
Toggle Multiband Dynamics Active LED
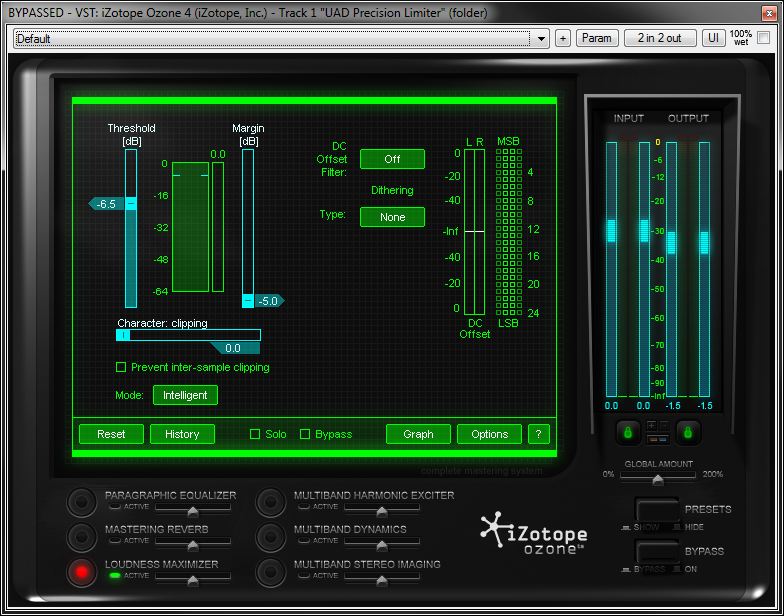pos(304,540)
